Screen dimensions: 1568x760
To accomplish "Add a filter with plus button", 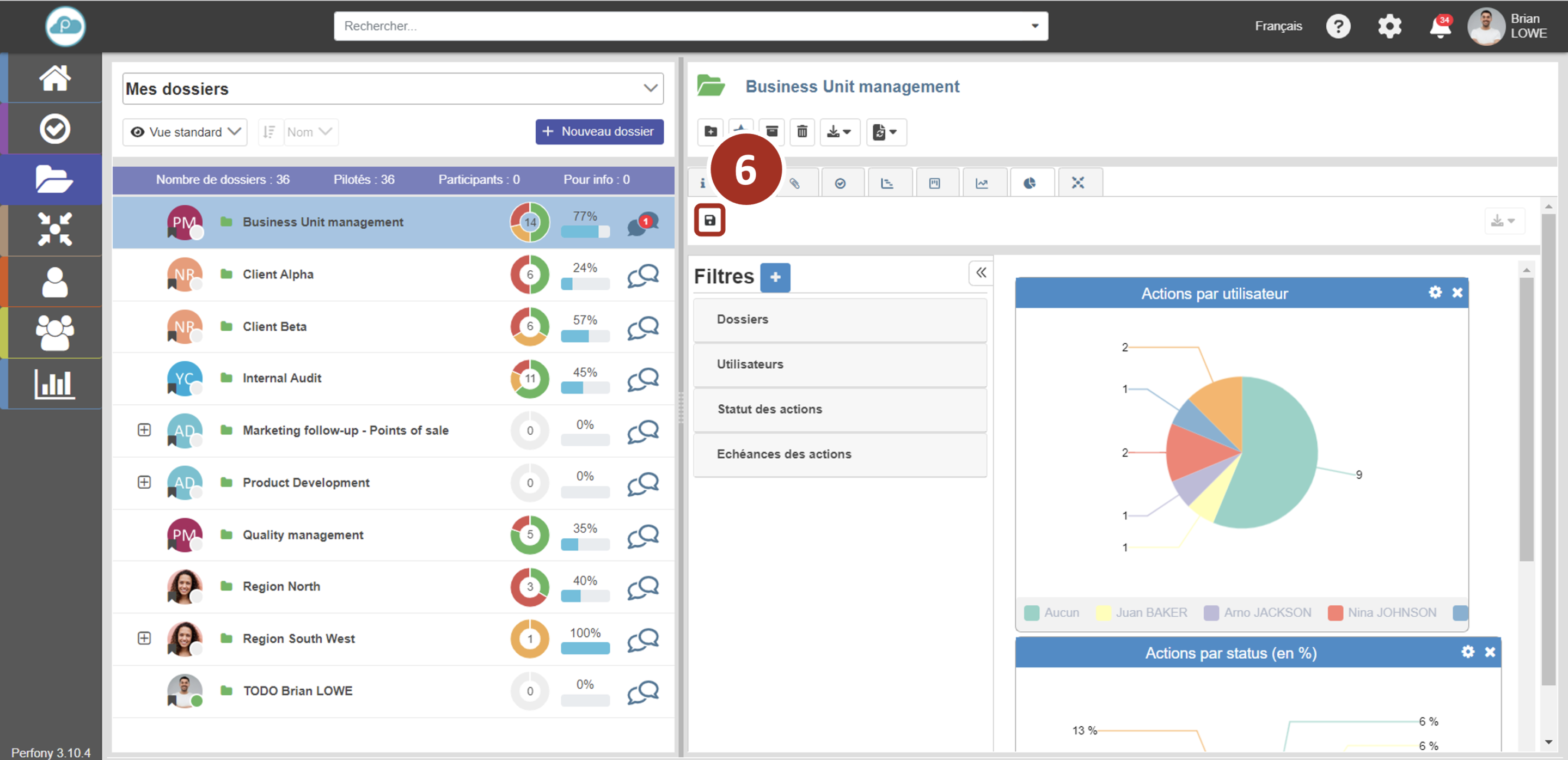I will tap(775, 278).
